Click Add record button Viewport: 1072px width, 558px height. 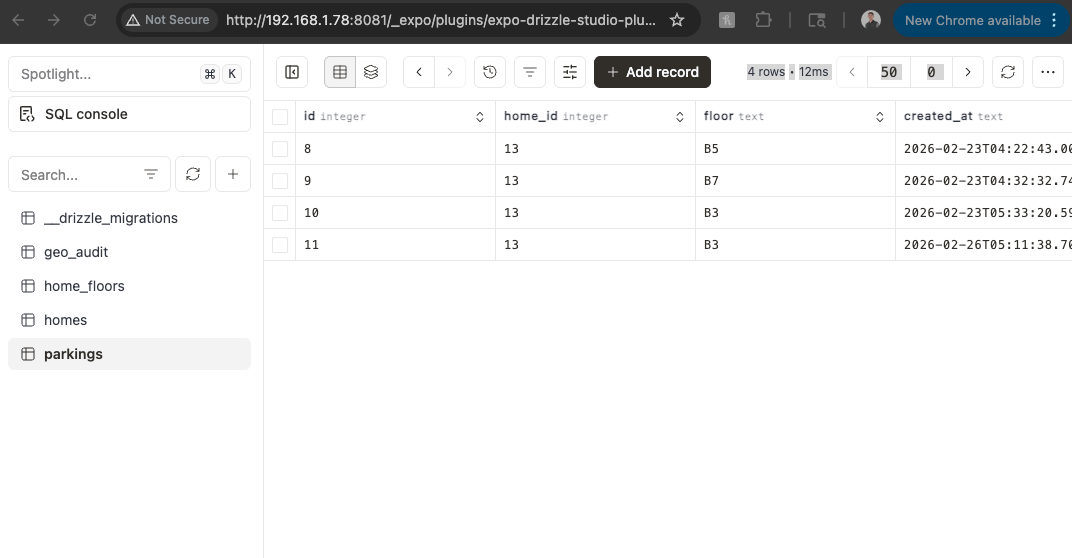652,72
